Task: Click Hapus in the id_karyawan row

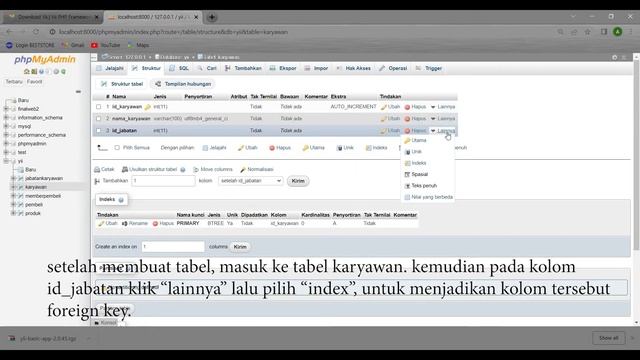Action: click(415, 107)
